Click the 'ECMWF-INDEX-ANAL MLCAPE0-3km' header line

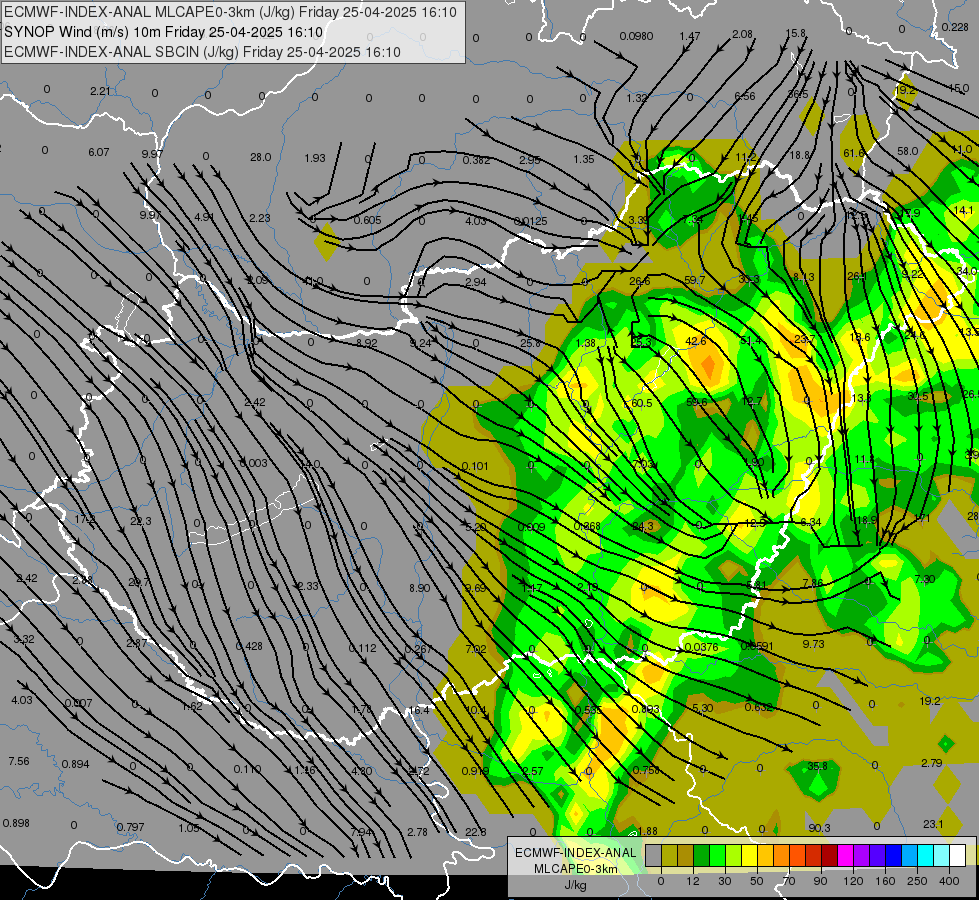click(230, 12)
